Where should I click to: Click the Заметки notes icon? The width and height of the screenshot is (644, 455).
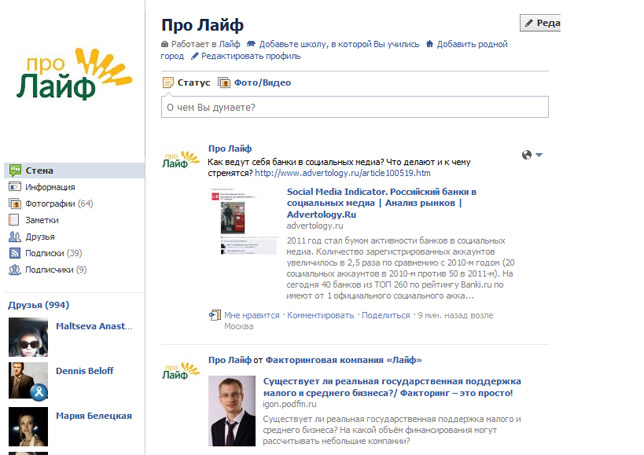15,220
